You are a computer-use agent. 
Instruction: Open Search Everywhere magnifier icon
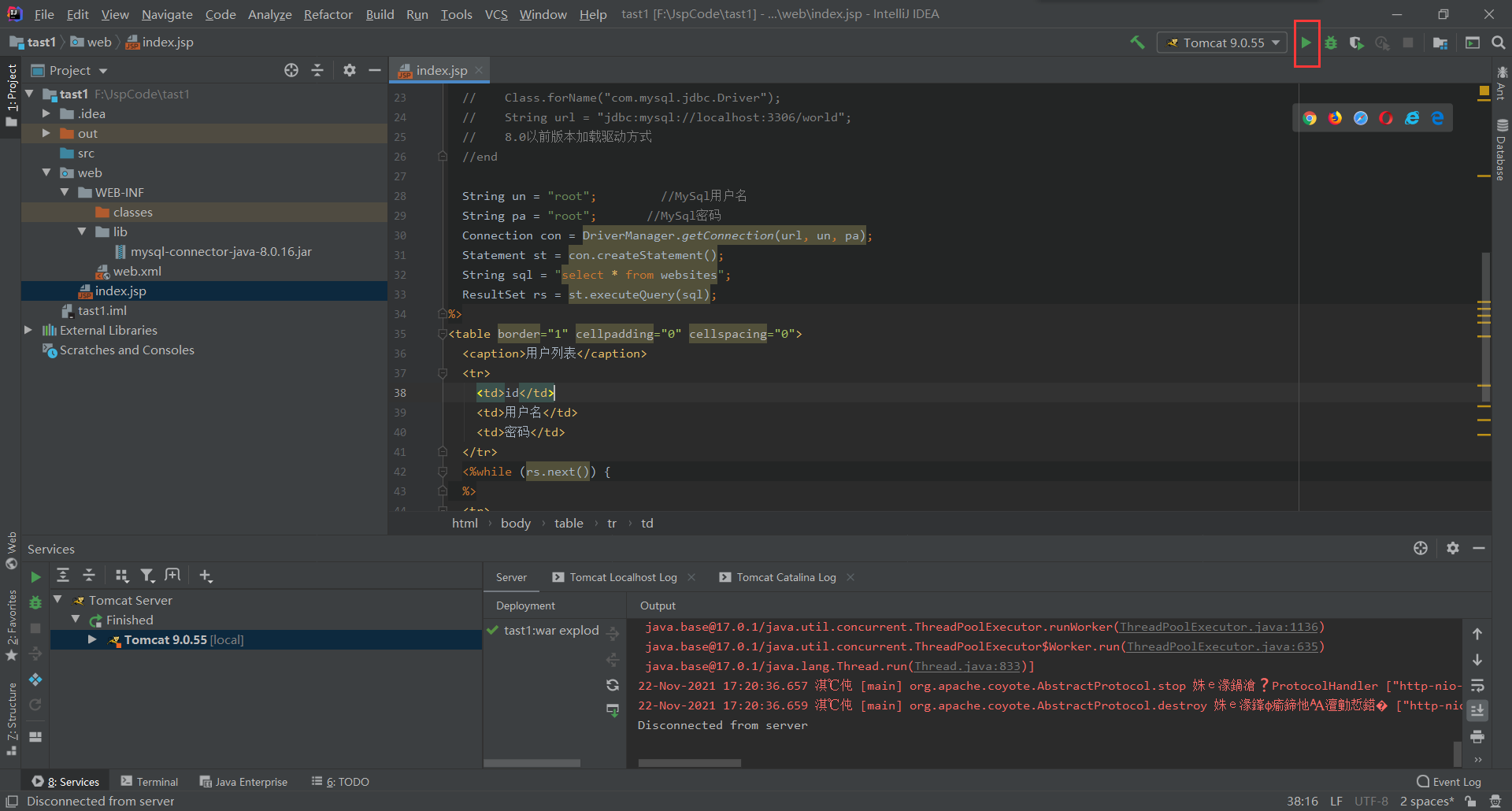click(1498, 43)
